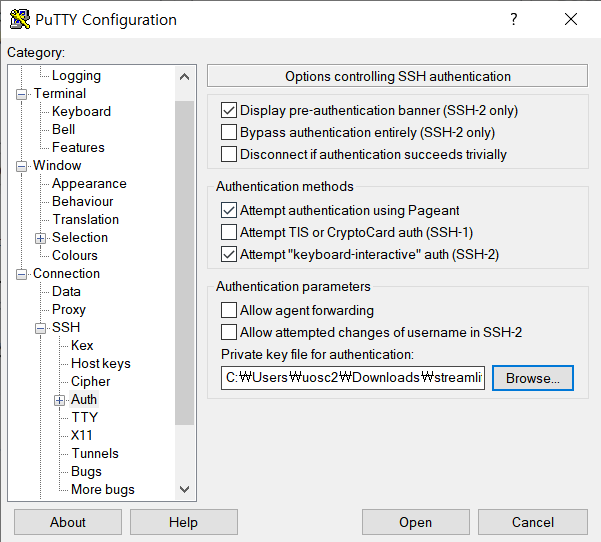Select the Translation category

(x=85, y=219)
